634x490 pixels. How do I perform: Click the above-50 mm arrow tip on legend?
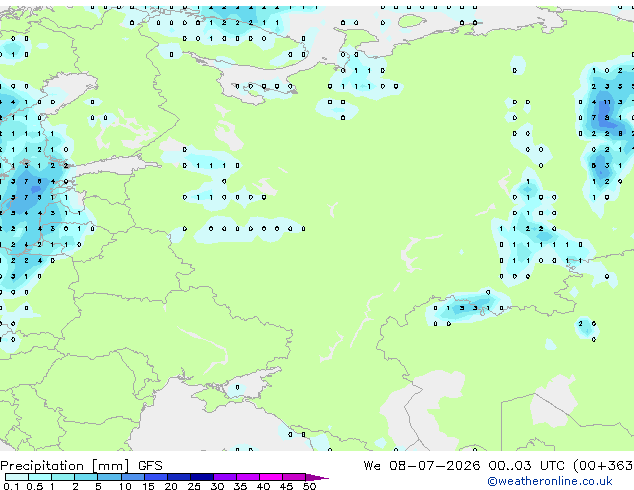[x=317, y=478]
